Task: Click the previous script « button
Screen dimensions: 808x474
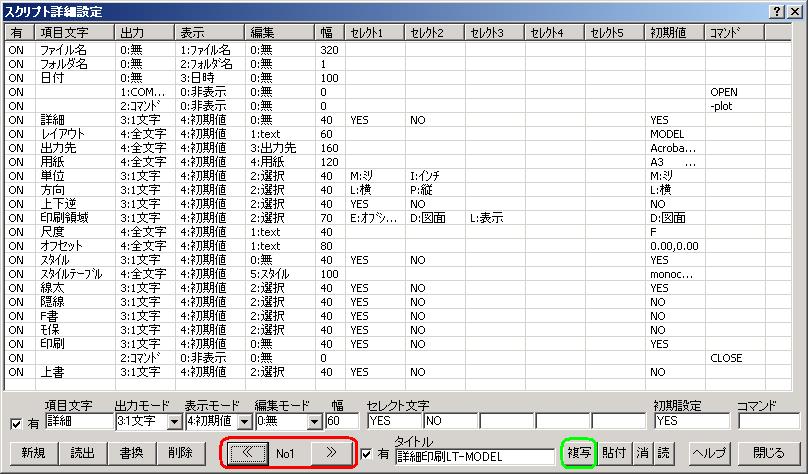Action: (245, 452)
